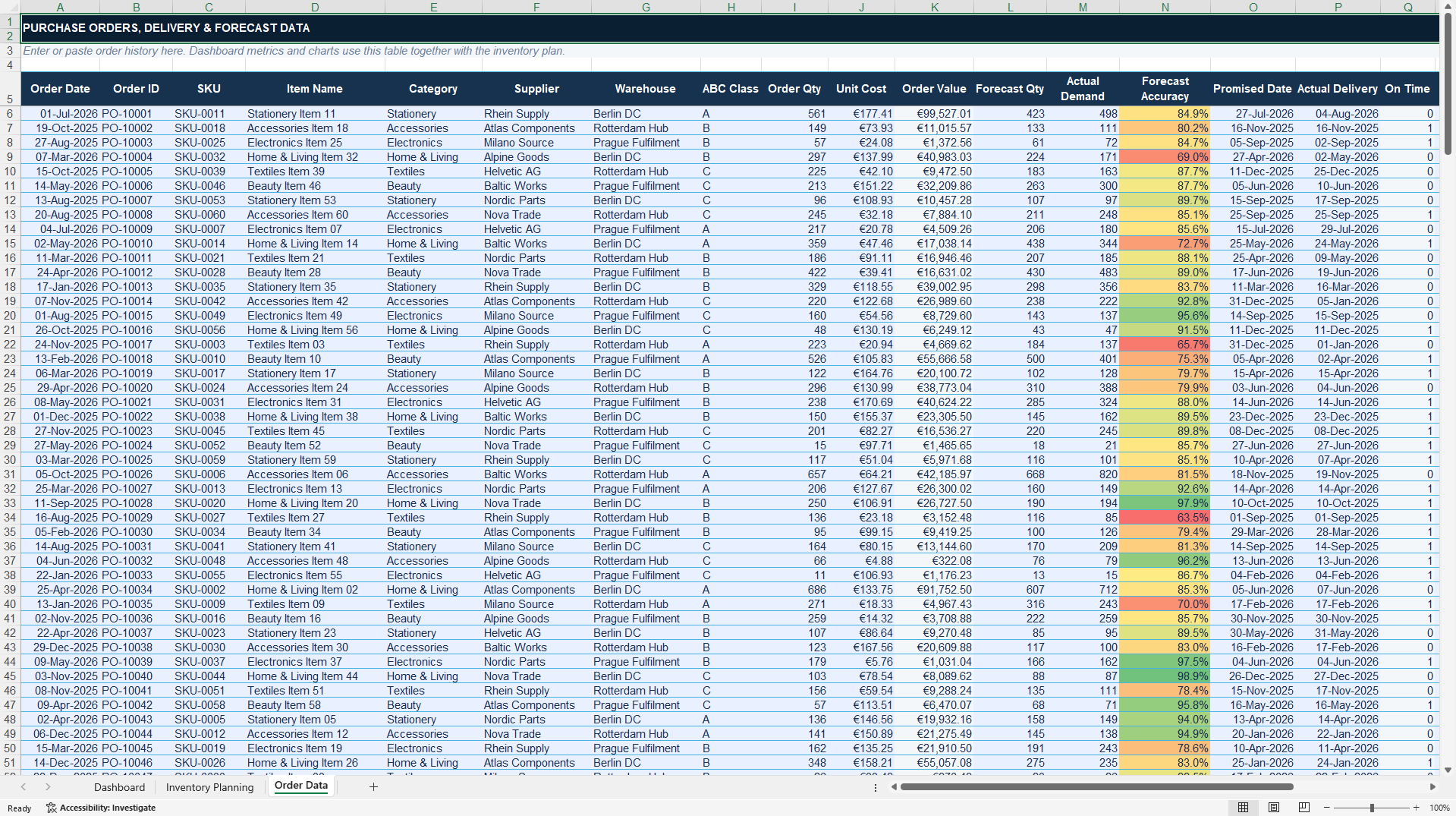The width and height of the screenshot is (1456, 816).
Task: Click the vertical scrollbar thumb
Action: coord(1448,83)
